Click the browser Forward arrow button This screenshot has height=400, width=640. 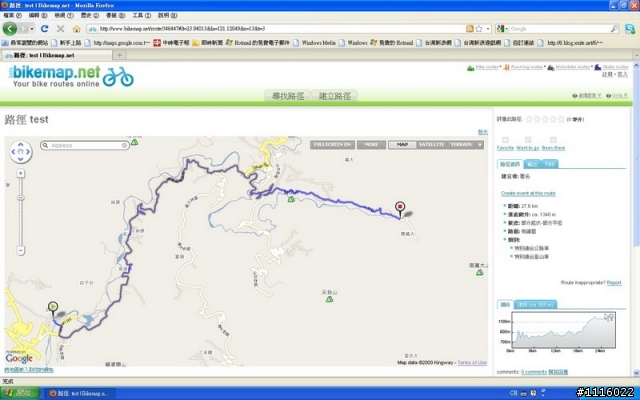click(23, 29)
